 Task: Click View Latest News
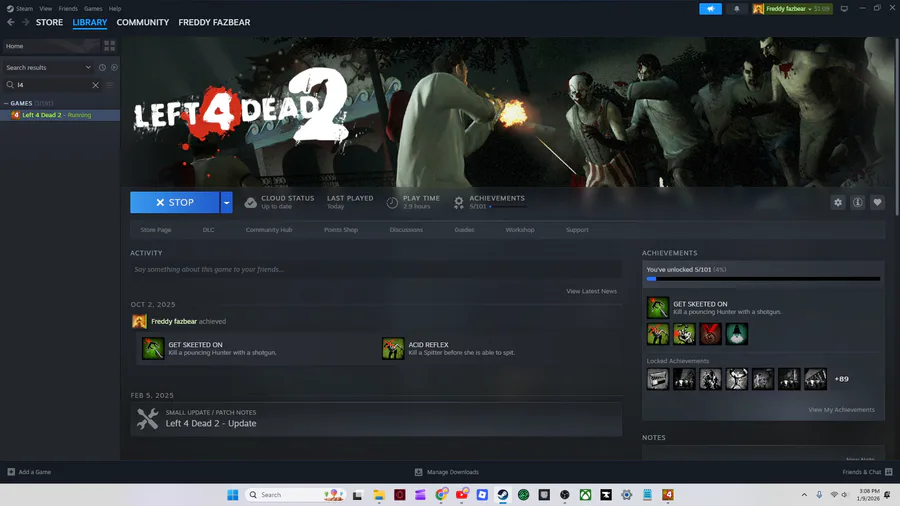(x=591, y=291)
